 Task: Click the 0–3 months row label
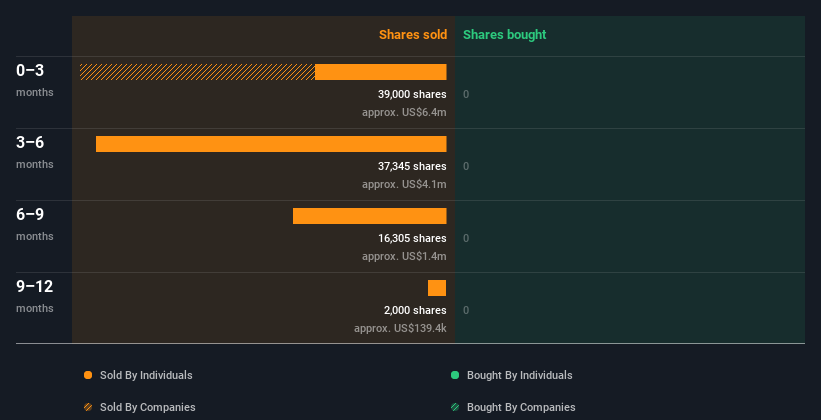pyautogui.click(x=35, y=80)
